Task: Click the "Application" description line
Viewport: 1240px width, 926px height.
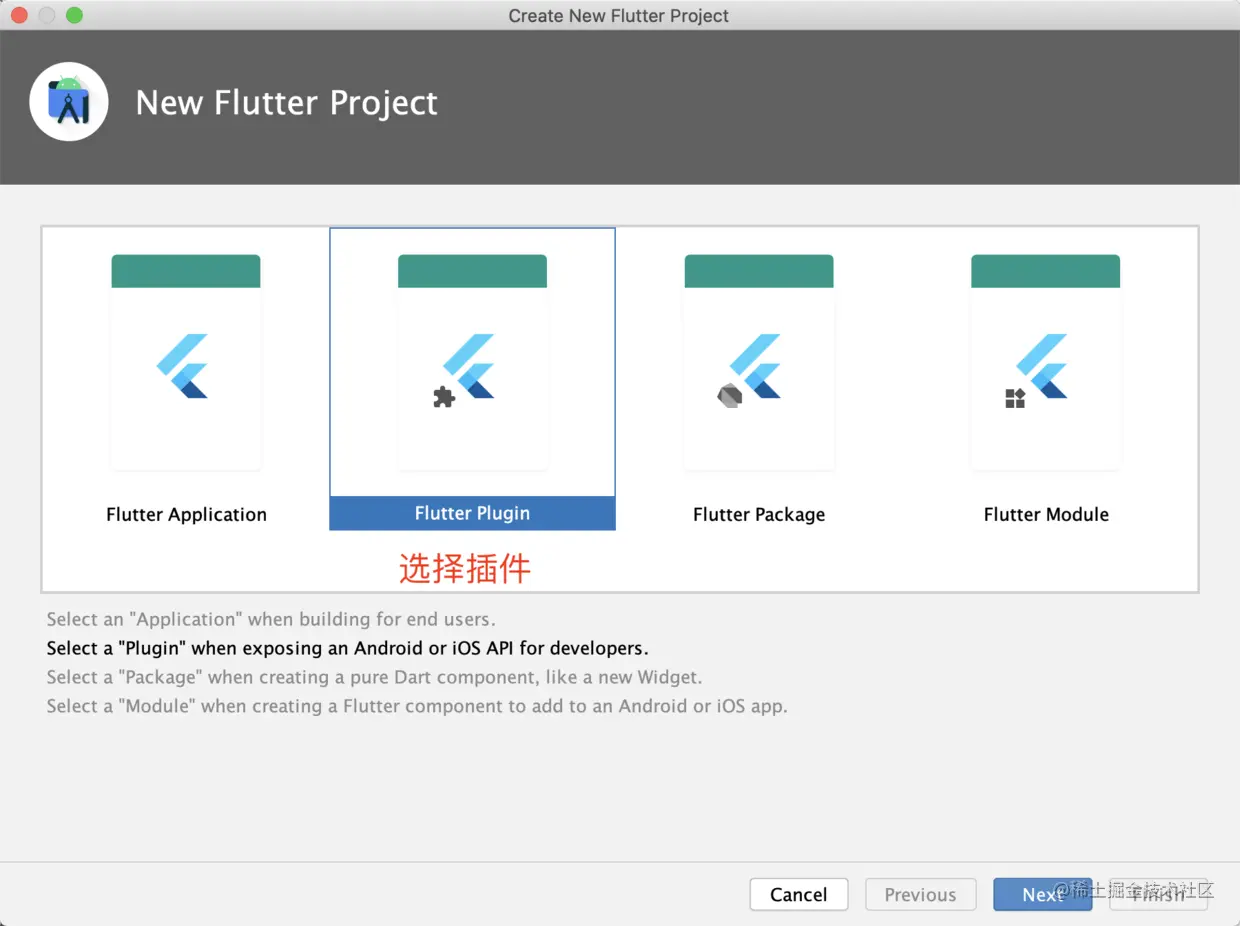Action: (271, 619)
